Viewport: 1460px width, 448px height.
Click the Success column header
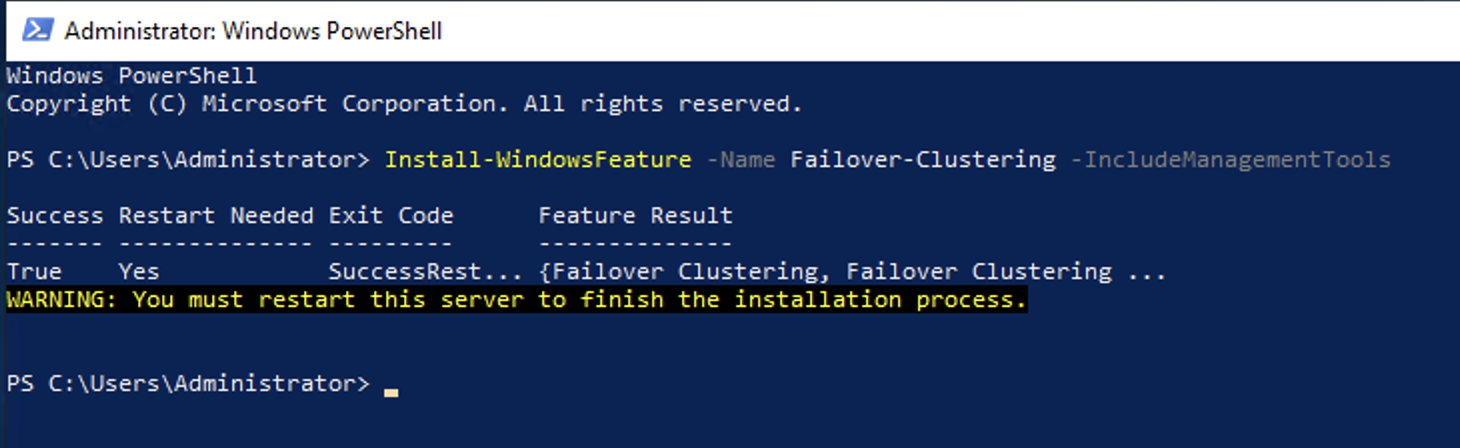click(54, 216)
